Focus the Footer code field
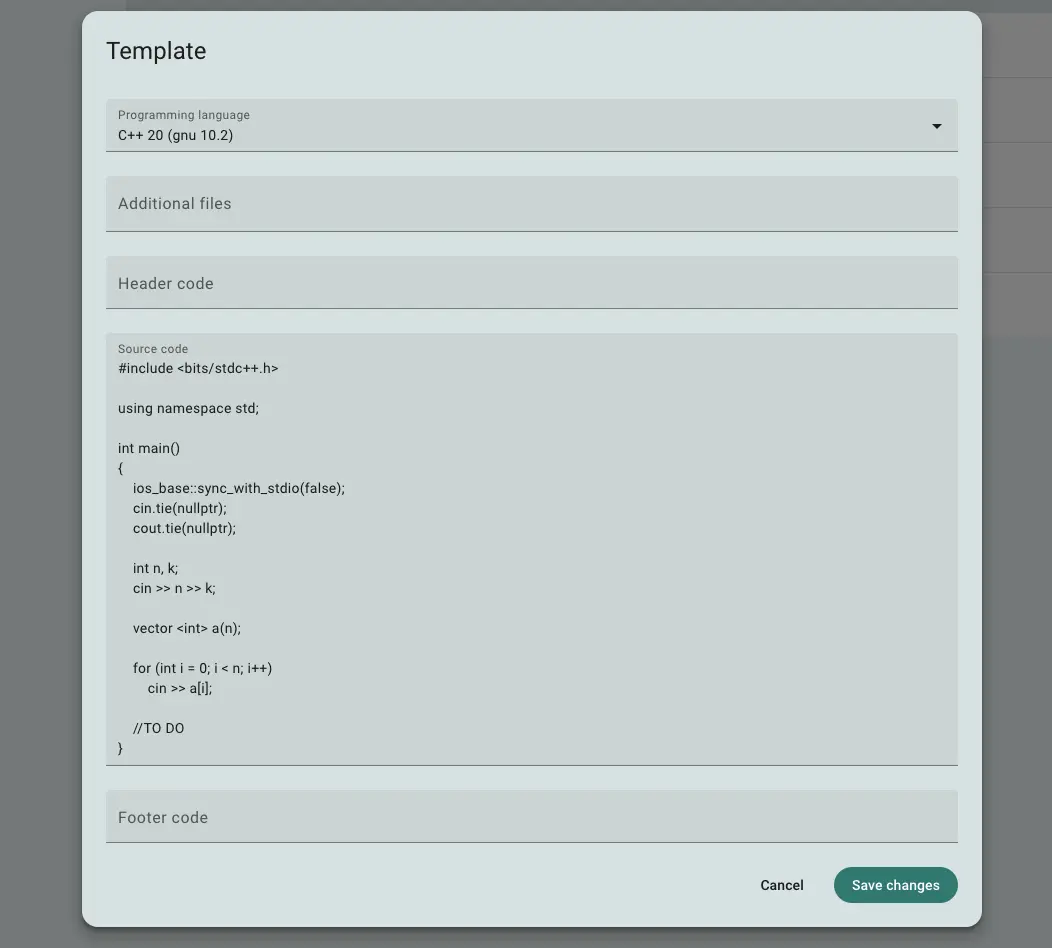Screen dimensions: 1052x948 (531, 817)
